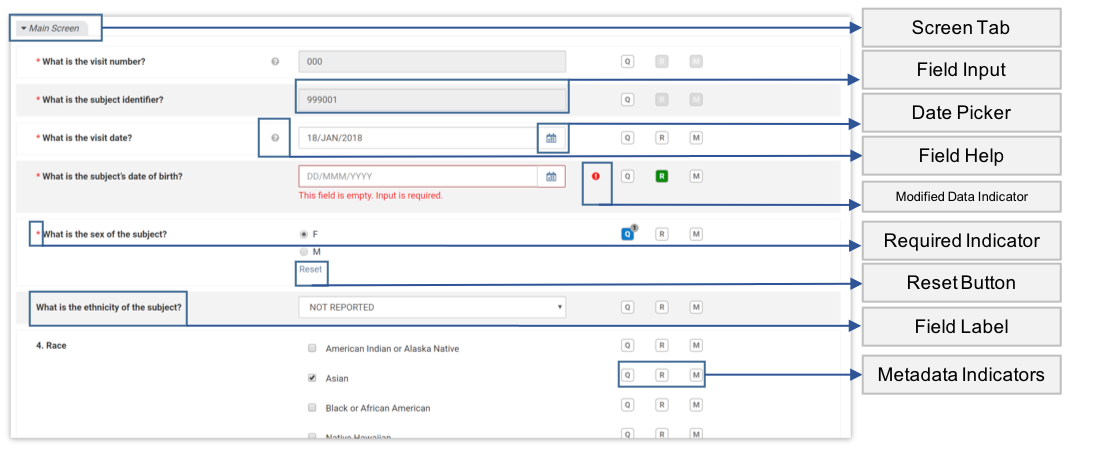Click Q indicator on date of birth row
The image size is (1093, 460).
(627, 176)
